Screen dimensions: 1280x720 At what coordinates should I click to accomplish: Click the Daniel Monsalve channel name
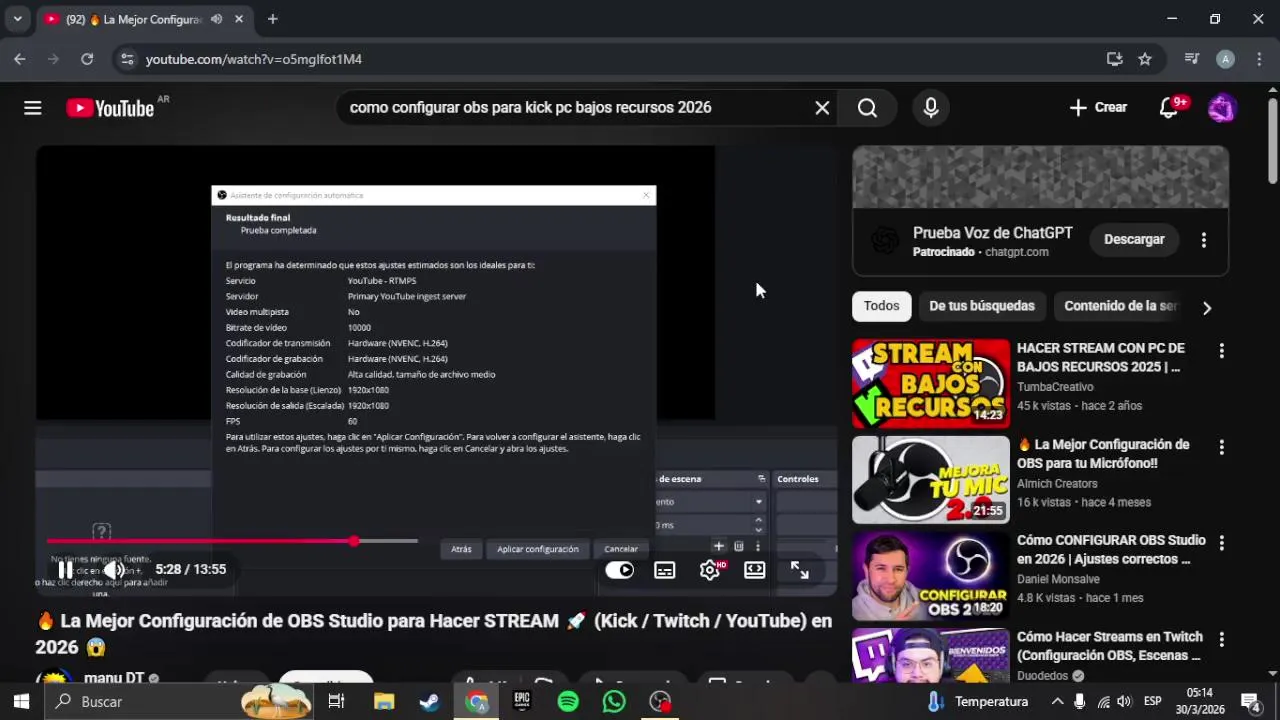coord(1058,580)
